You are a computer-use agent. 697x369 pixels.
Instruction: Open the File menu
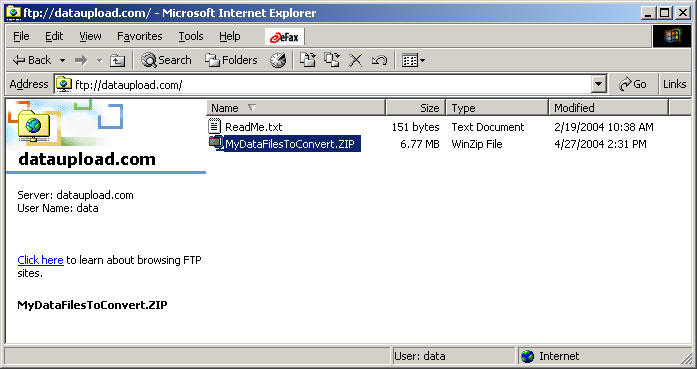point(21,36)
